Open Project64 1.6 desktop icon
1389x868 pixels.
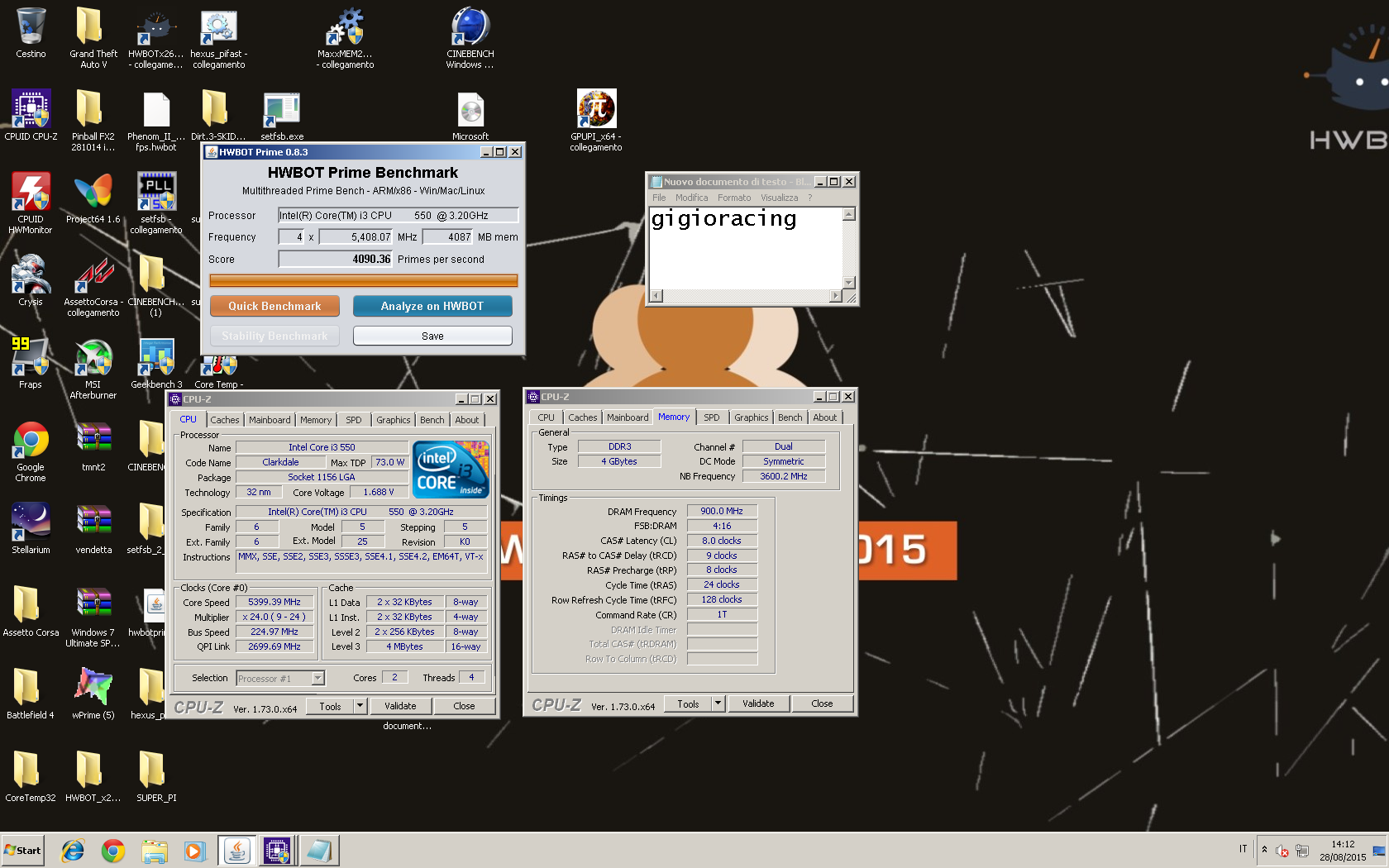point(93,198)
